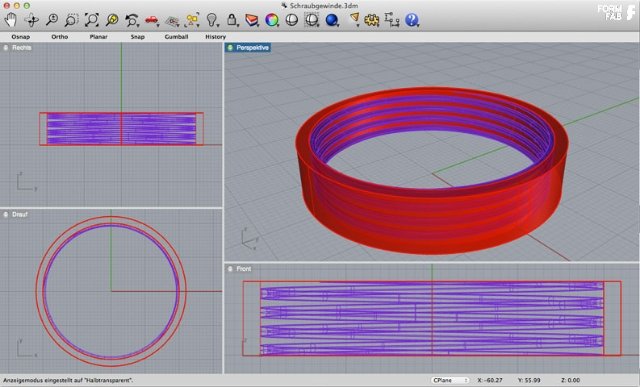
Task: Enable Ortho mode
Action: pos(60,37)
